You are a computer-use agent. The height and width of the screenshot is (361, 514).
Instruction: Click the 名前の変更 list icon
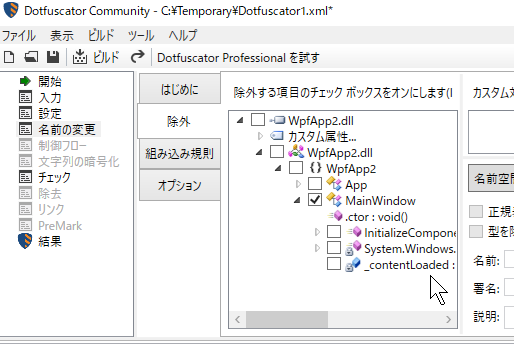click(25, 129)
